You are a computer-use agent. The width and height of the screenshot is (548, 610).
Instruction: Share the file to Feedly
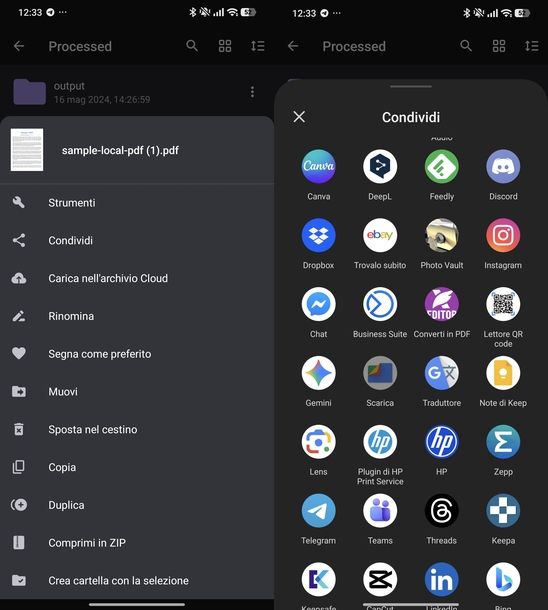441,167
